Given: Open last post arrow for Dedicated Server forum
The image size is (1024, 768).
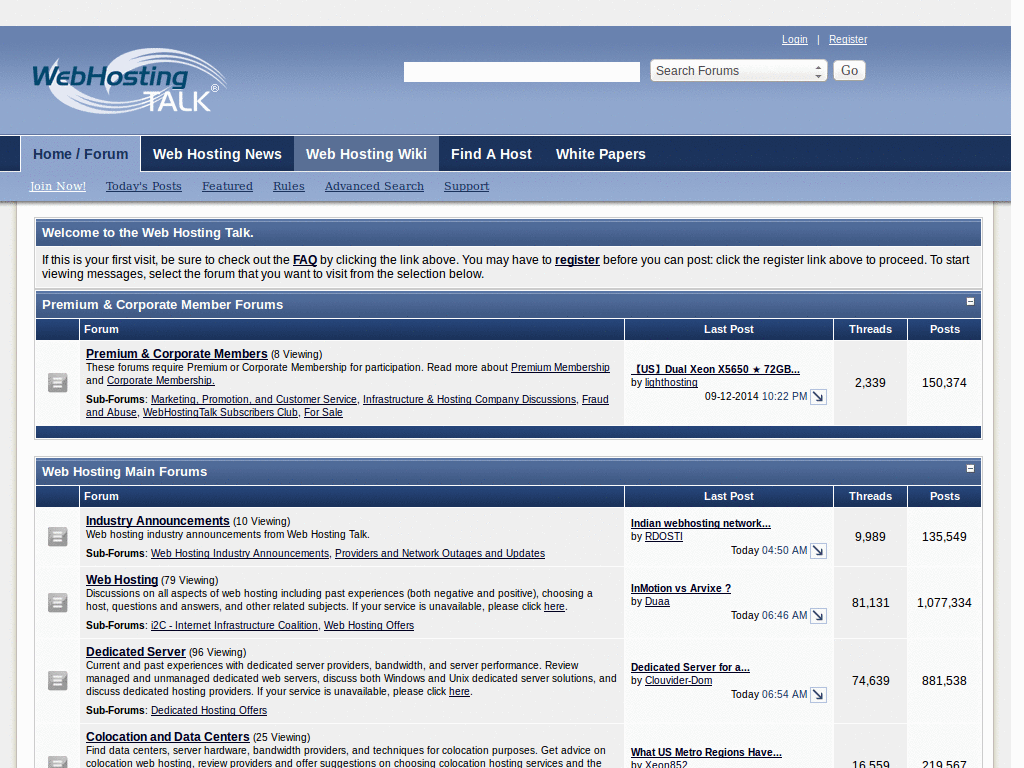Looking at the screenshot, I should (818, 694).
